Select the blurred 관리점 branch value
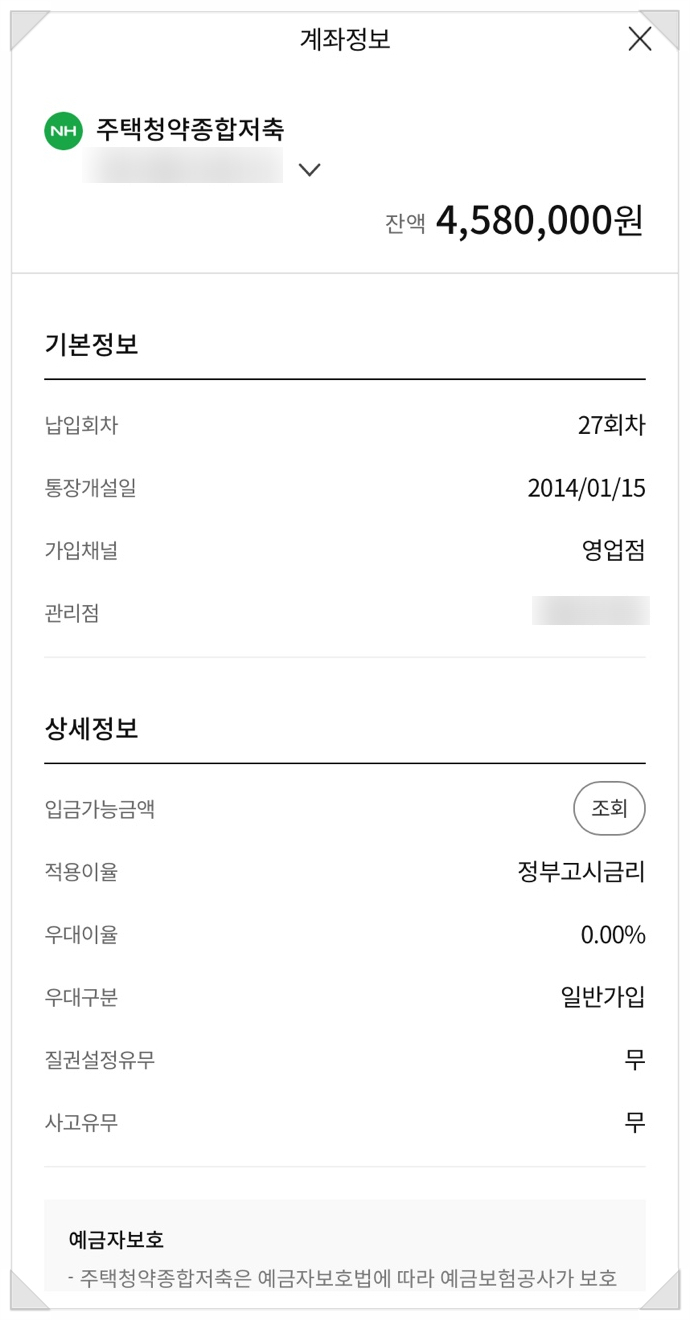 coord(592,611)
